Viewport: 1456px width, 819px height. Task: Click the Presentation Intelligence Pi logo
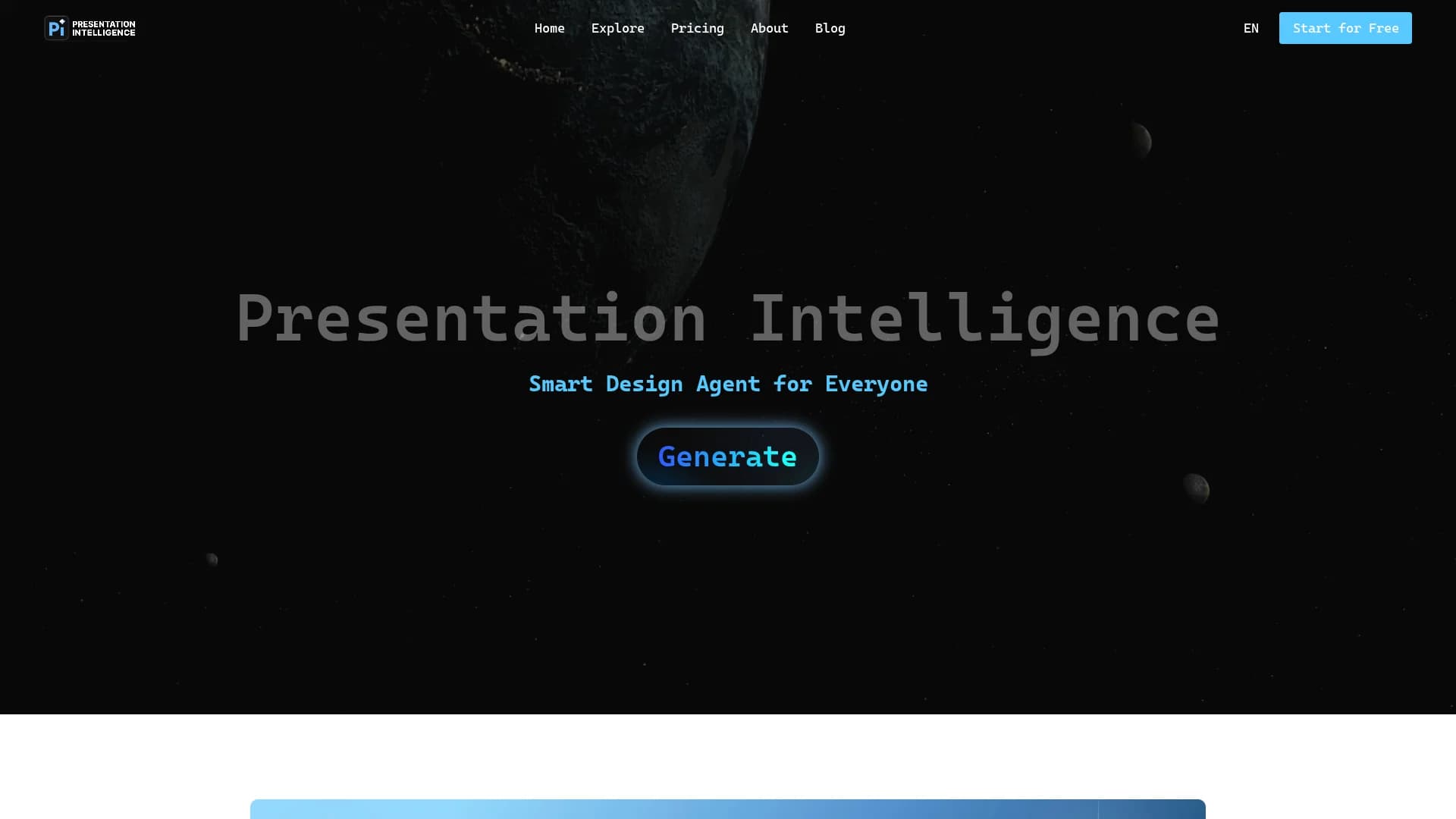tap(89, 28)
